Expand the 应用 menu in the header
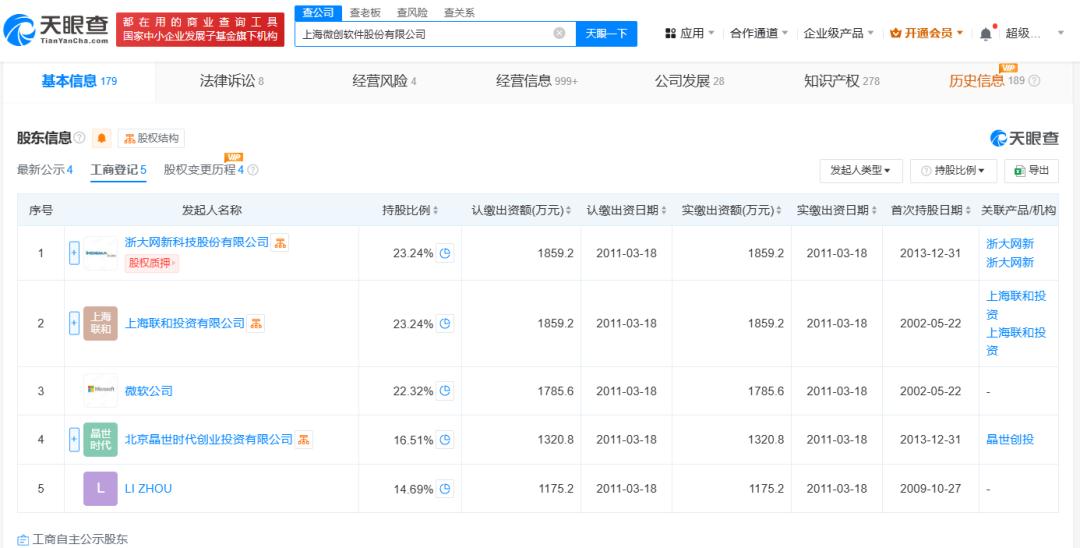1080x548 pixels. click(690, 33)
